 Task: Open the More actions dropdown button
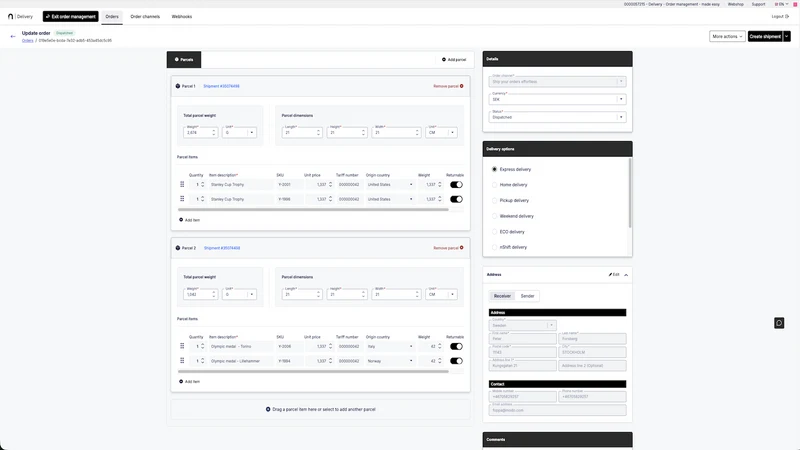click(727, 36)
